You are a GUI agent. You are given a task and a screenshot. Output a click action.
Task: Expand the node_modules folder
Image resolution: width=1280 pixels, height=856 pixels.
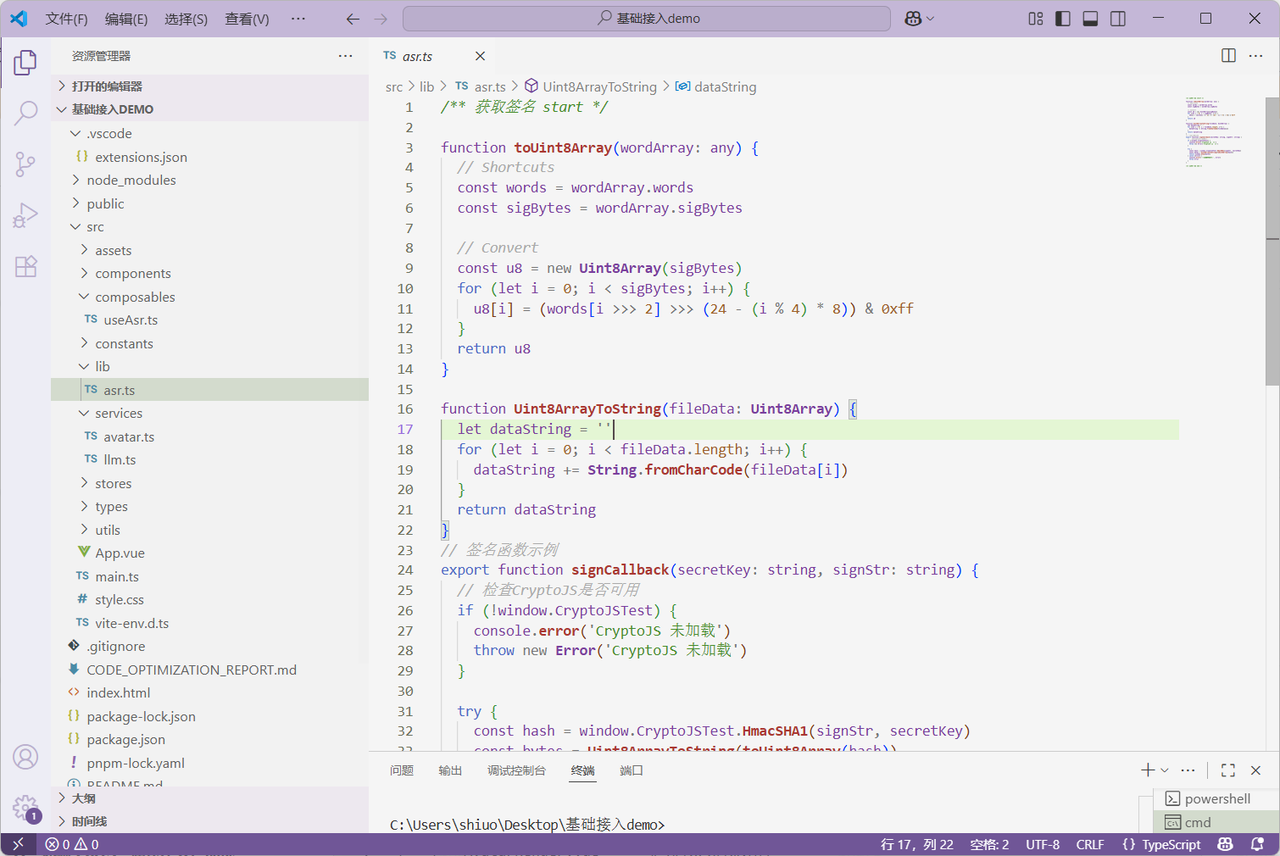click(131, 180)
